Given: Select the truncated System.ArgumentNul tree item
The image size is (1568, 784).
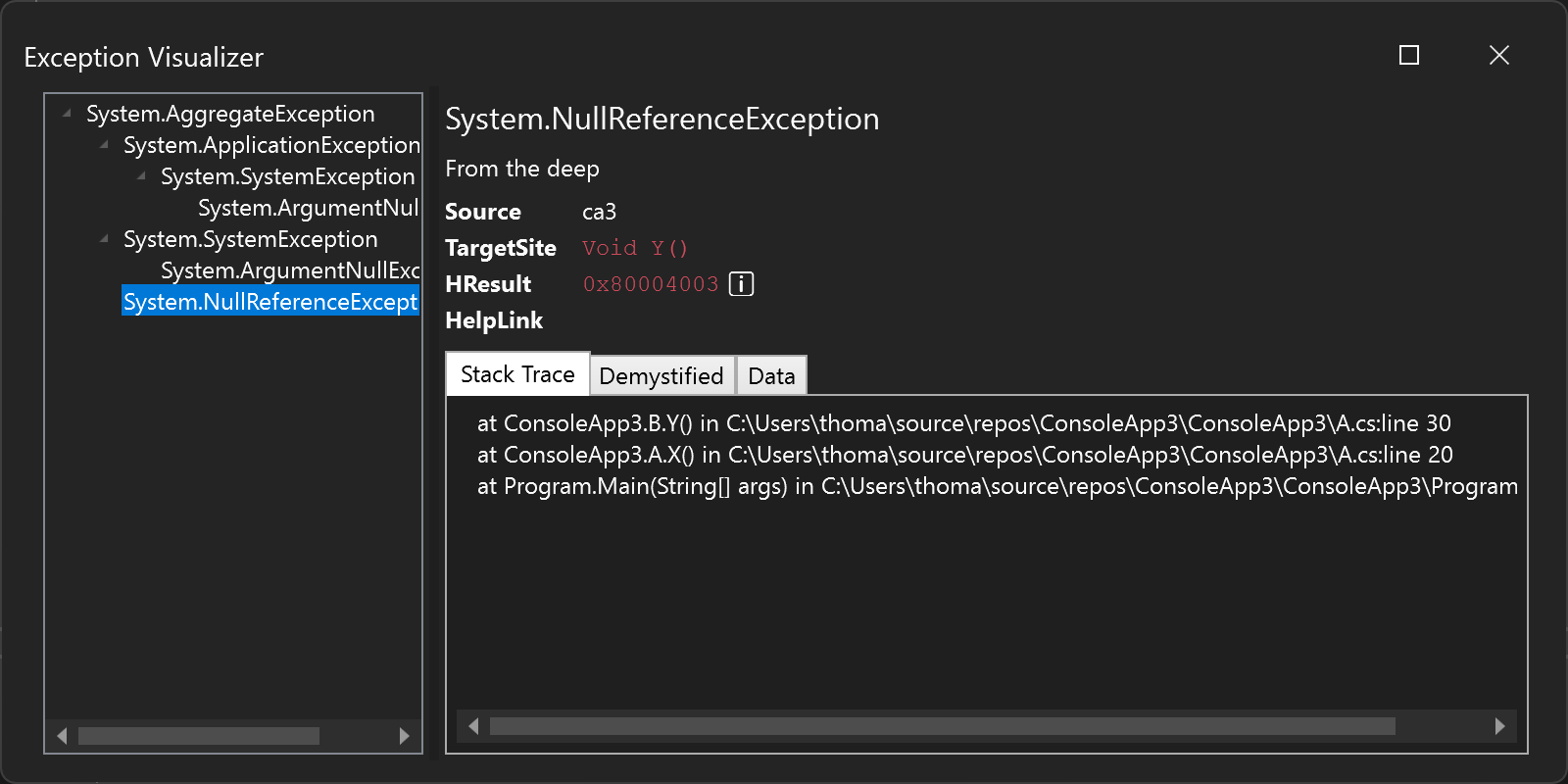Looking at the screenshot, I should click(309, 208).
